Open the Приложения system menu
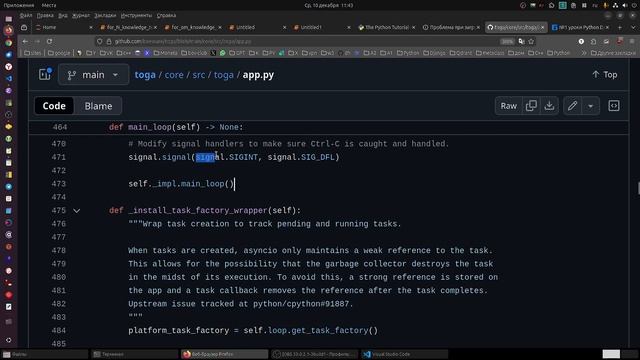 tap(19, 5)
